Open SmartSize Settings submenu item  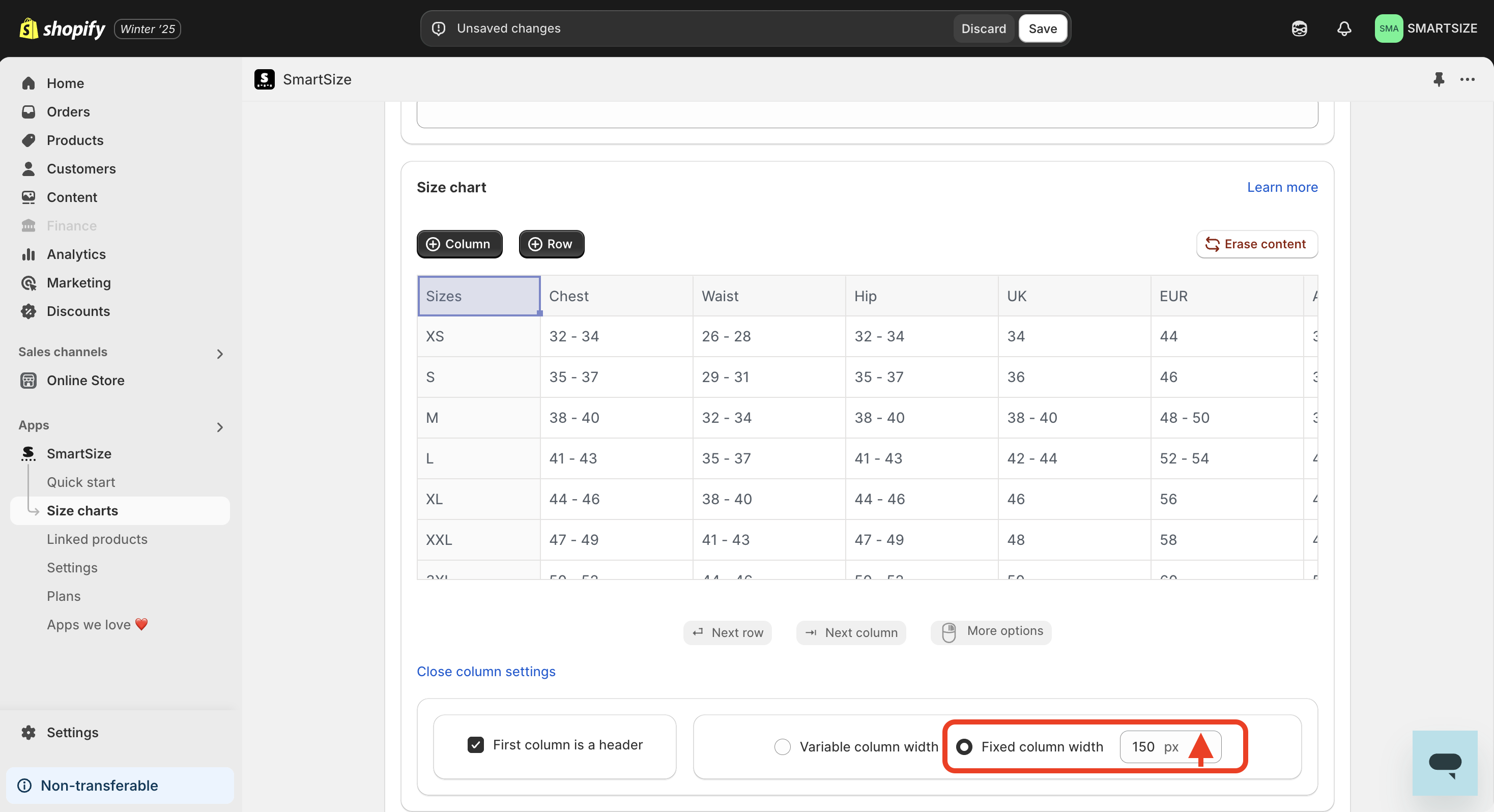[72, 567]
